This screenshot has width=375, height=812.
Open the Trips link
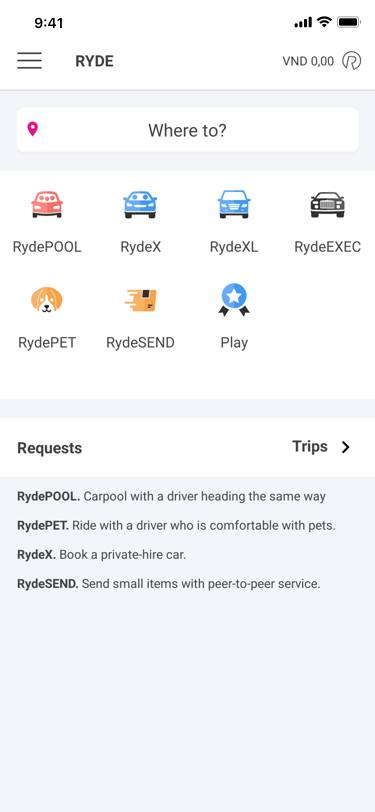[310, 446]
